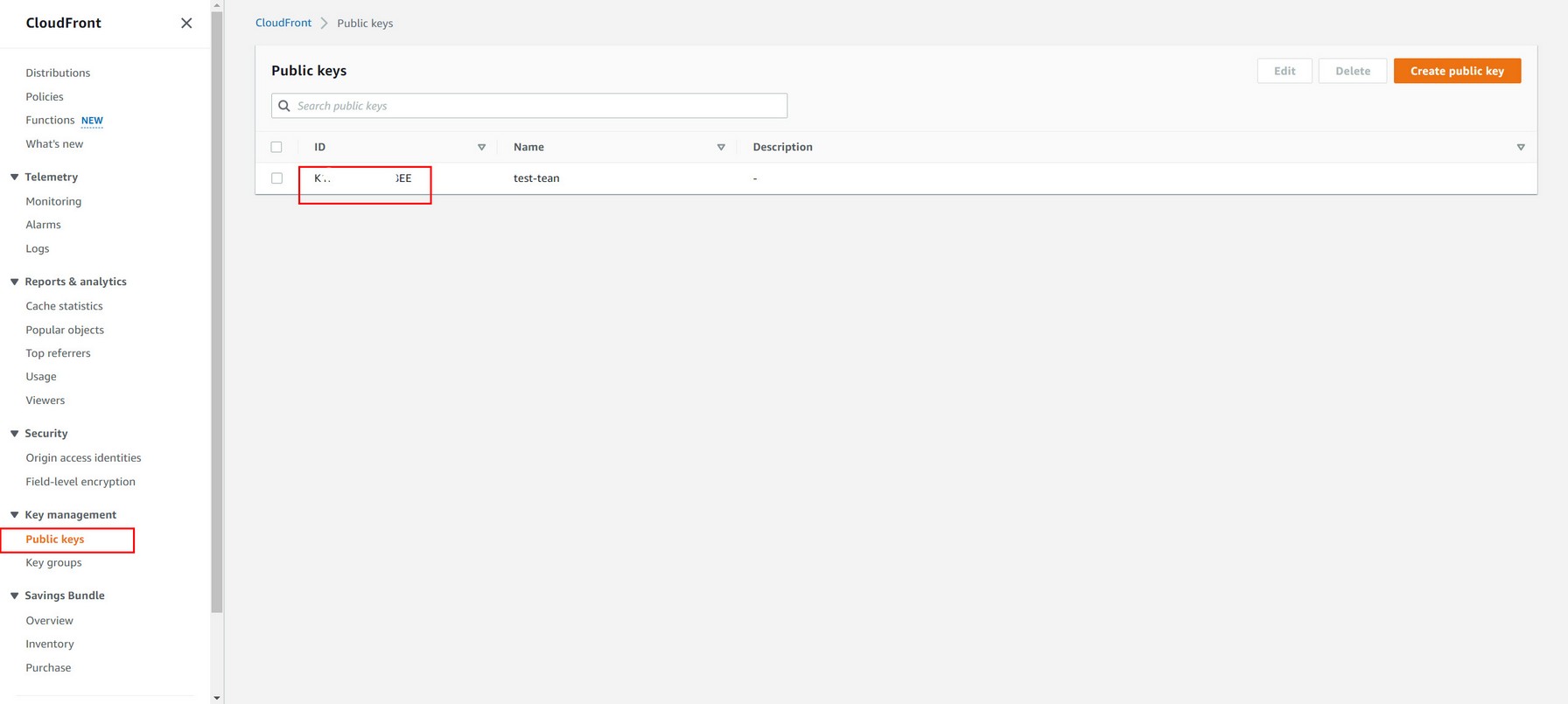Click the sidebar vertical scrollbar
Screen dimensions: 1568x704
pyautogui.click(x=217, y=310)
